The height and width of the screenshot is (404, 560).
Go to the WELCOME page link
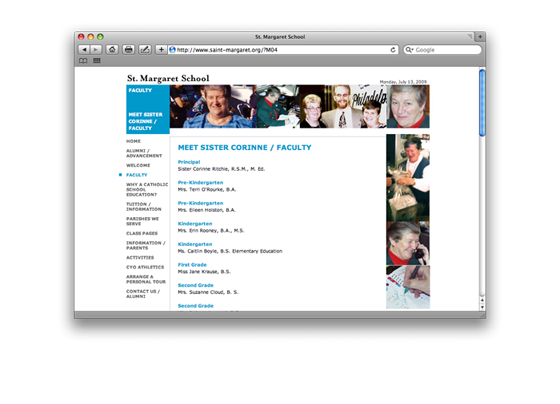tap(138, 165)
